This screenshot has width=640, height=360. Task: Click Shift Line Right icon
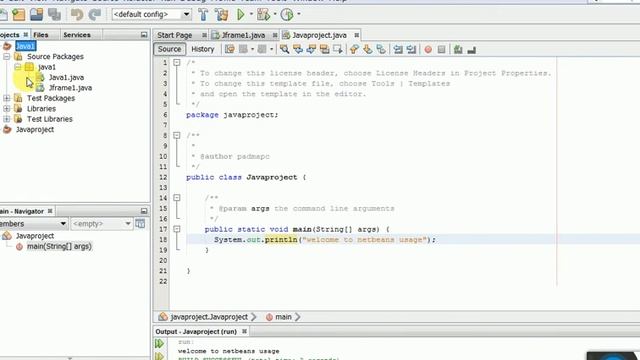click(x=411, y=49)
